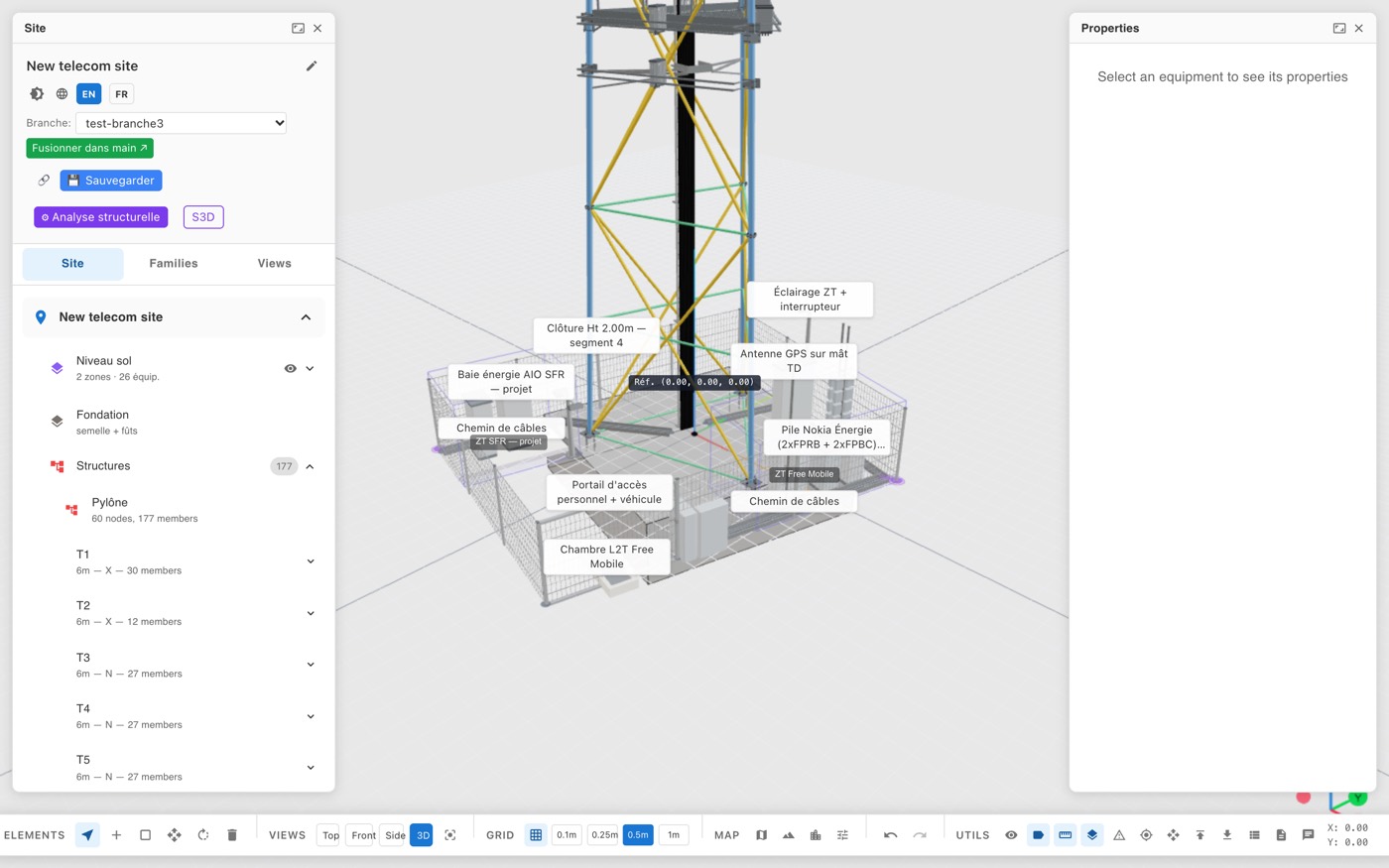Click the download arrow icon in Utils
1389x868 pixels.
pos(1227,835)
